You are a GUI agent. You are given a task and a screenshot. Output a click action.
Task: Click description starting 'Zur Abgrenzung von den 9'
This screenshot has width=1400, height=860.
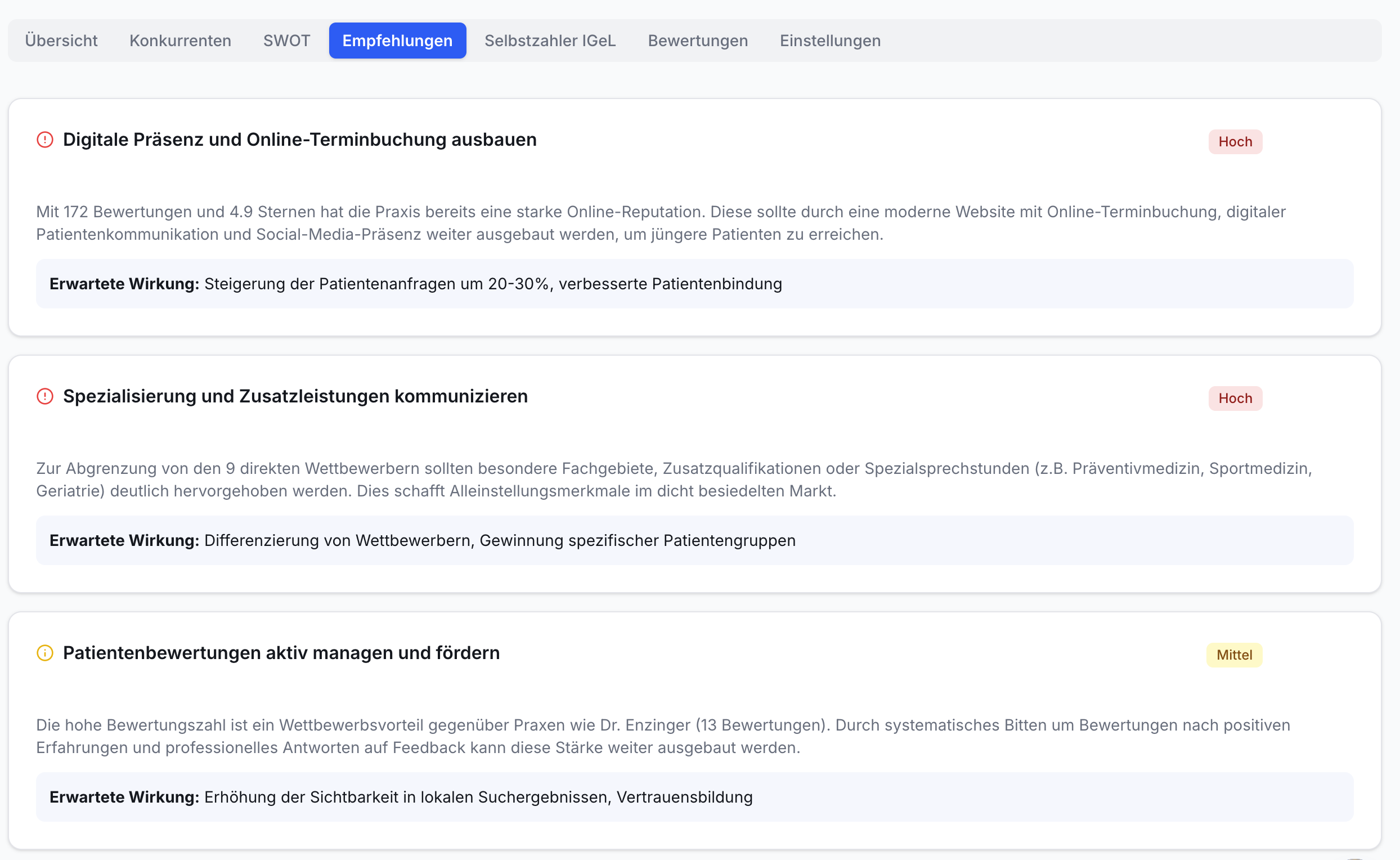point(674,480)
